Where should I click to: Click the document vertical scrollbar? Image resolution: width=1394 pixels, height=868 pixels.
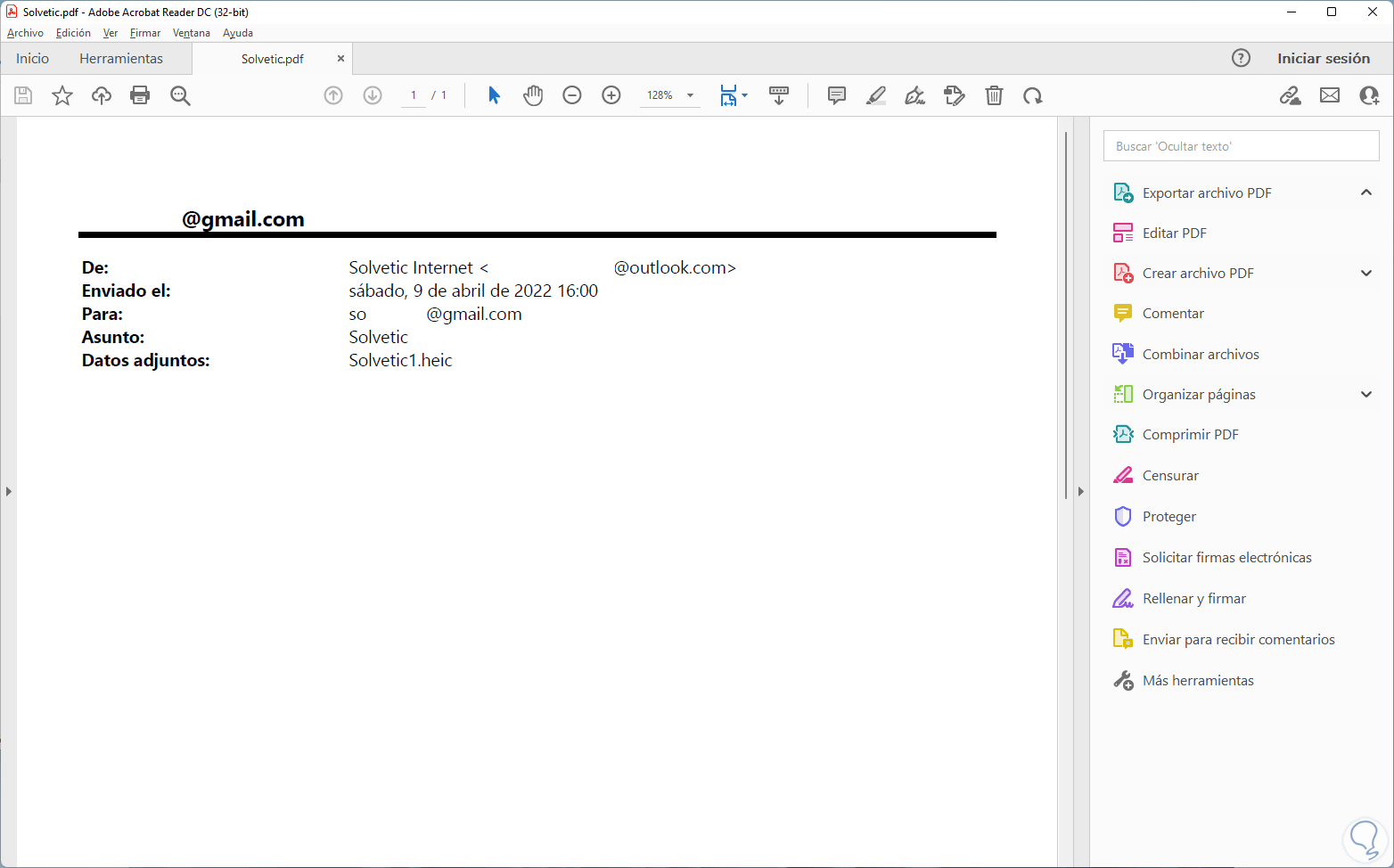1066,315
